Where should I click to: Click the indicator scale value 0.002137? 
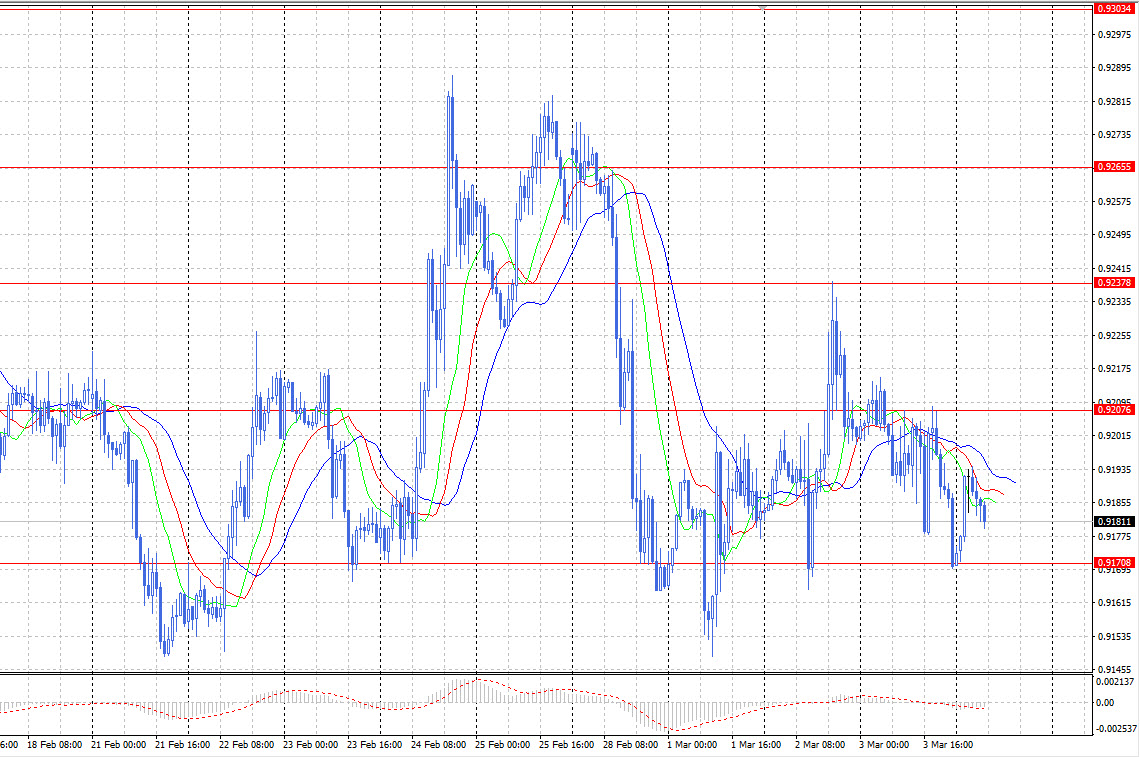point(1115,681)
